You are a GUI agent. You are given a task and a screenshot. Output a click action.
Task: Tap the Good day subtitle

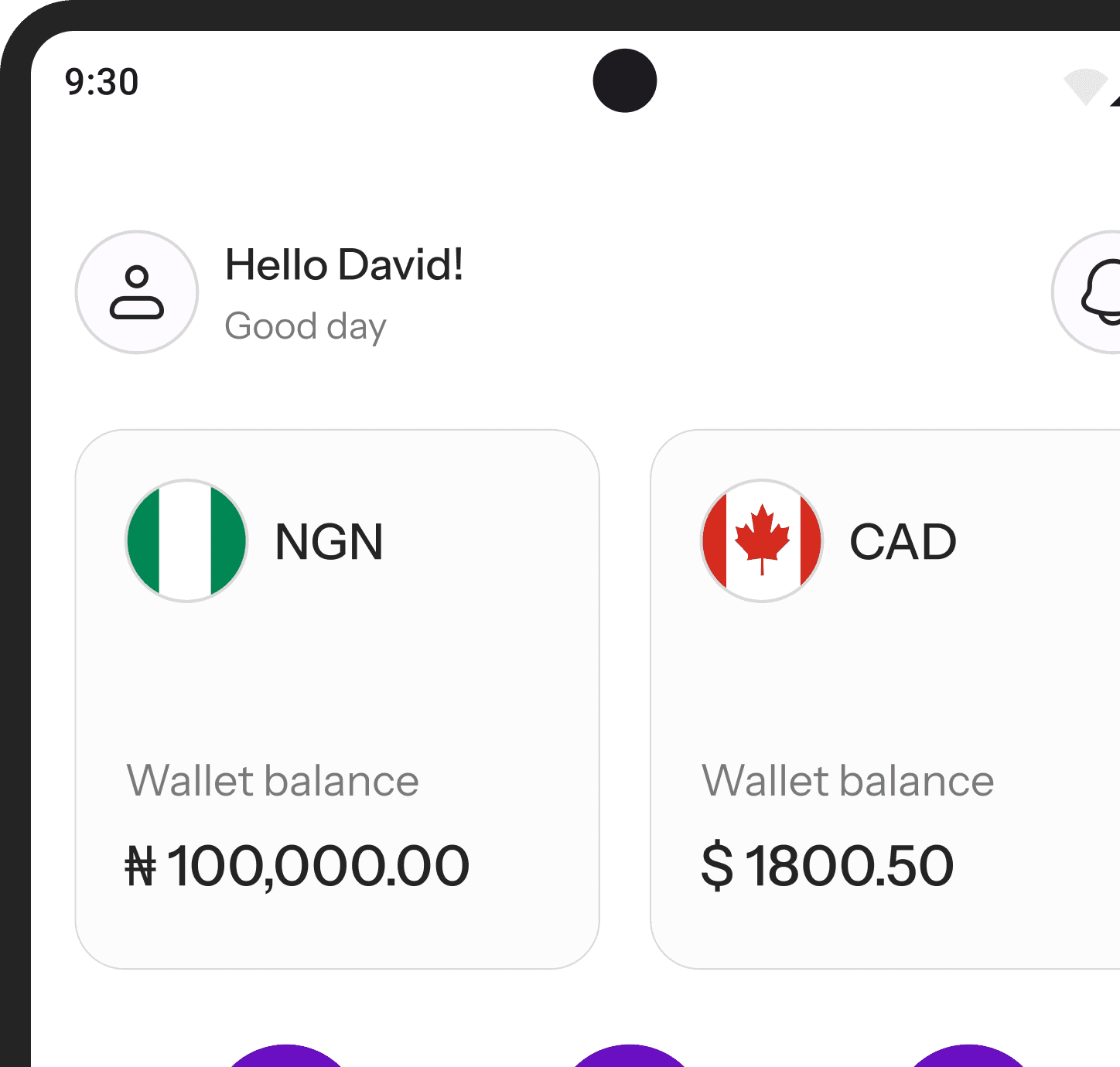[305, 326]
